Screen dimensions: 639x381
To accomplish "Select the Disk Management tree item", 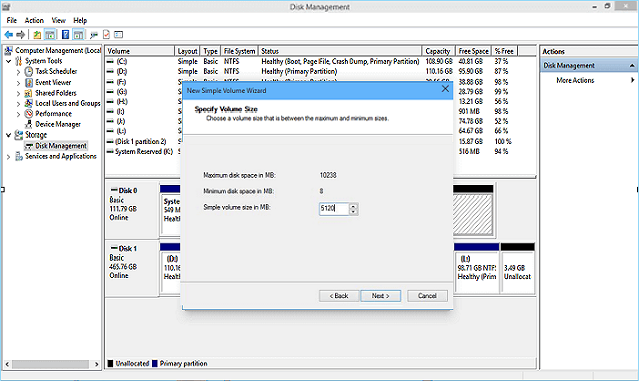I will coord(56,146).
